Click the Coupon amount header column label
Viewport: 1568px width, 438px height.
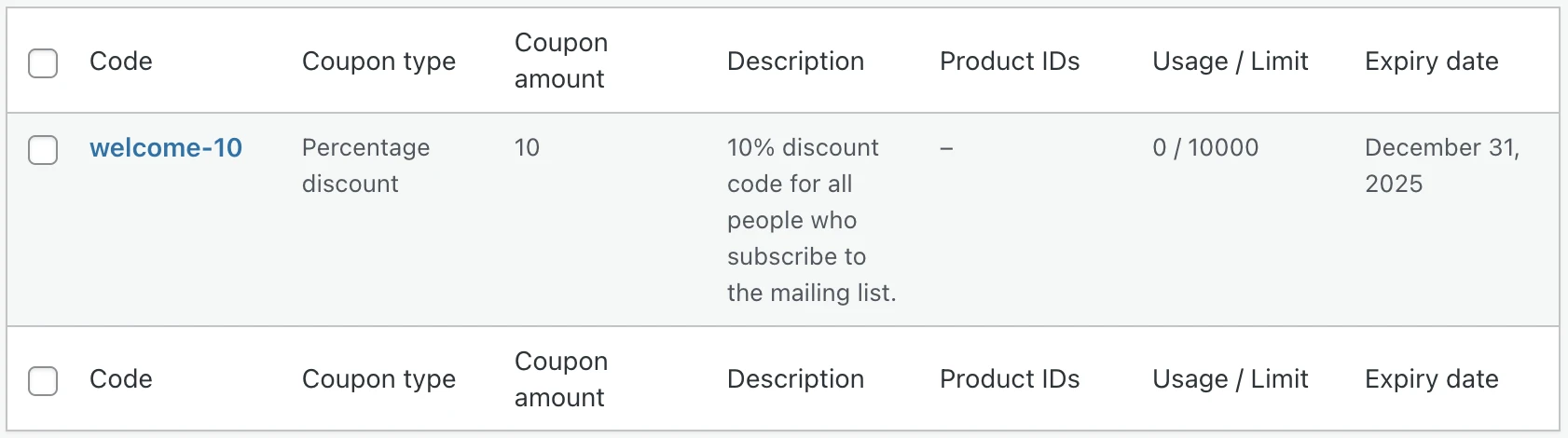[560, 61]
